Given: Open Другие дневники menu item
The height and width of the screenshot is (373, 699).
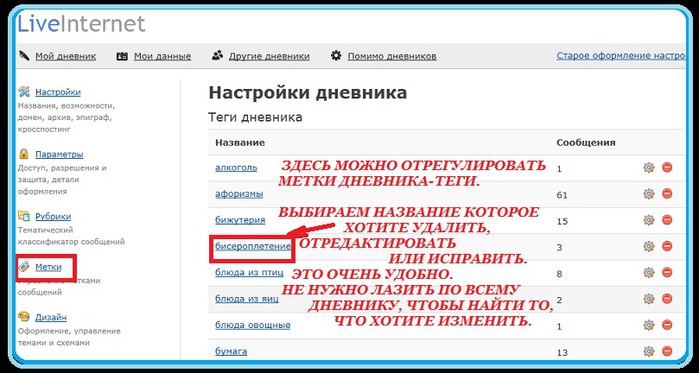Looking at the screenshot, I should pos(269,57).
